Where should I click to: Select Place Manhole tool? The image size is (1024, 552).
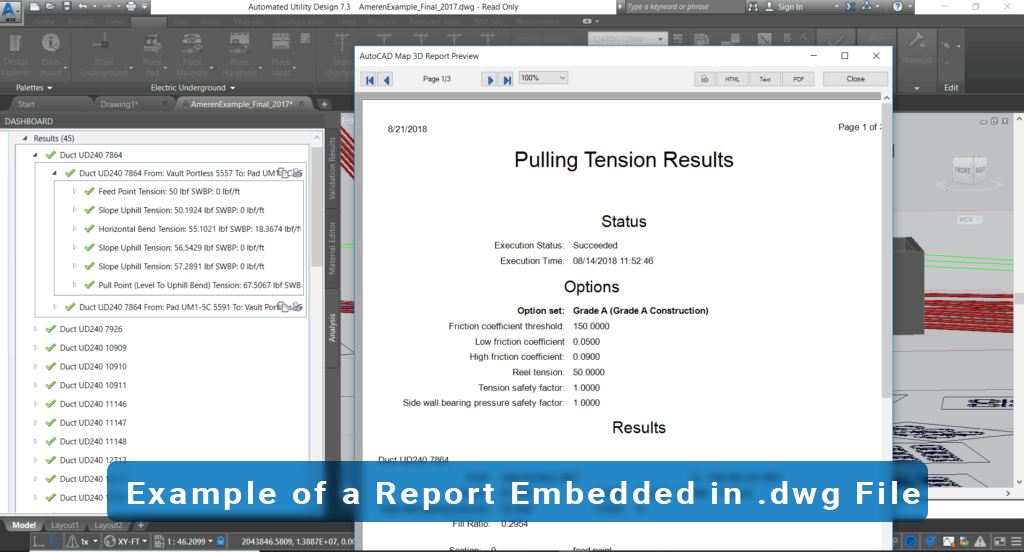[192, 55]
